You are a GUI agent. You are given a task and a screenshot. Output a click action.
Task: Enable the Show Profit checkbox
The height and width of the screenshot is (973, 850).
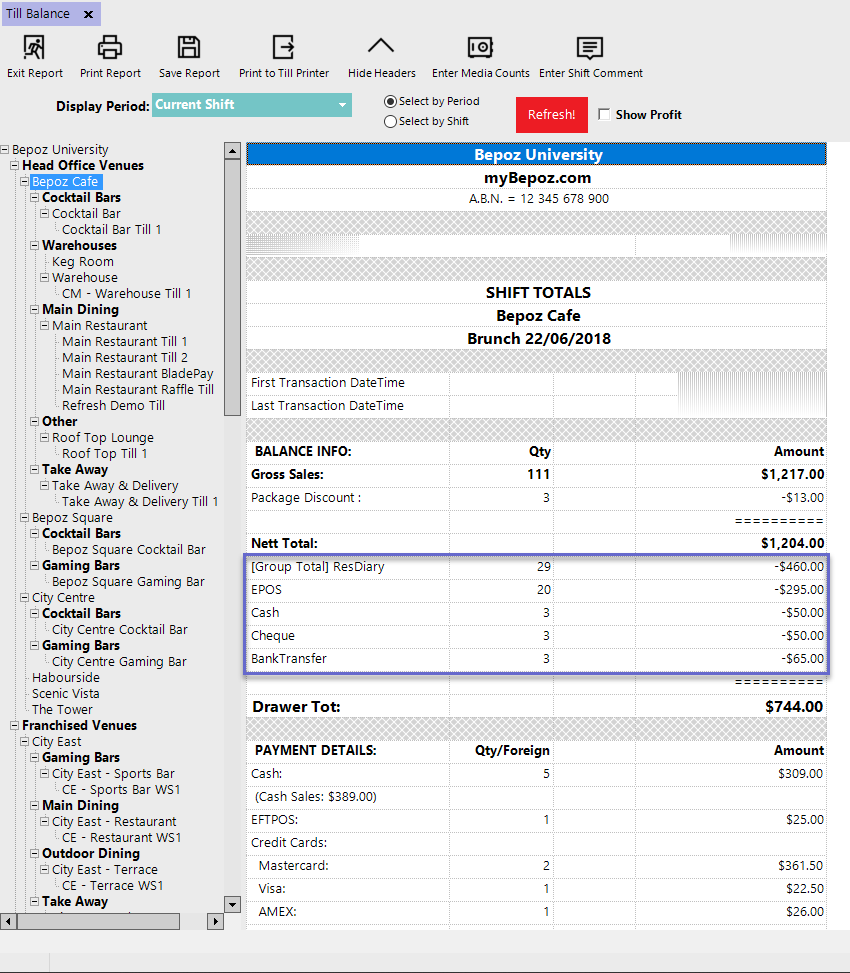tap(604, 114)
